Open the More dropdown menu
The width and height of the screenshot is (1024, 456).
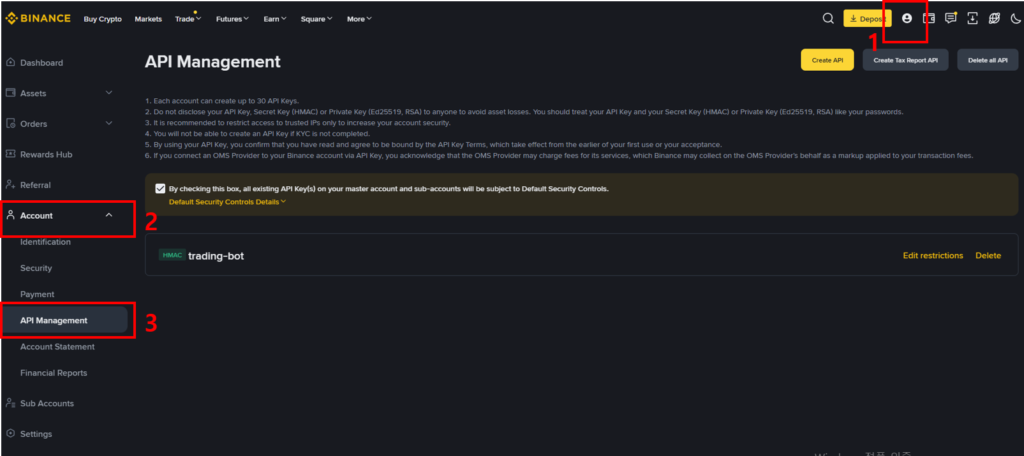[x=359, y=19]
